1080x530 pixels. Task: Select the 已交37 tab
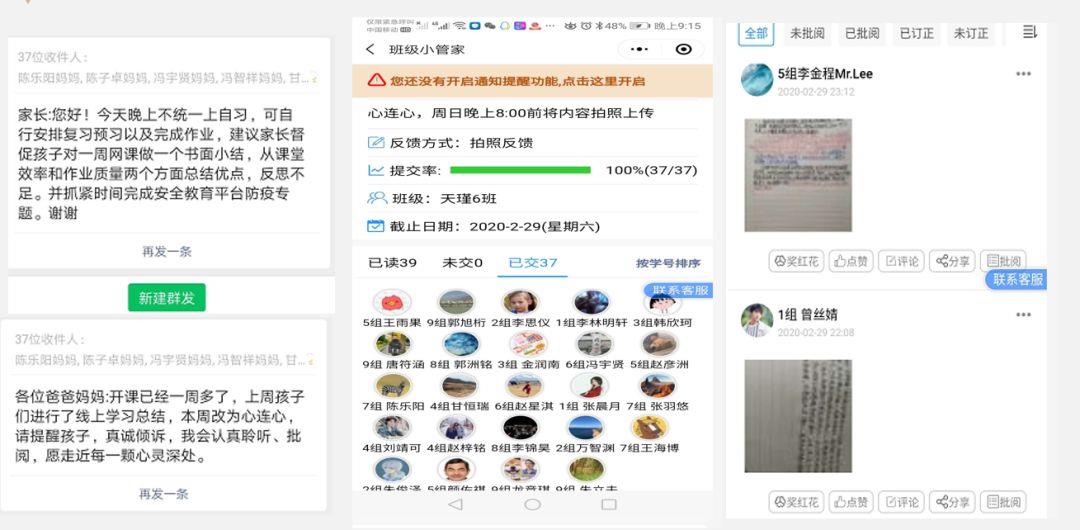point(532,263)
